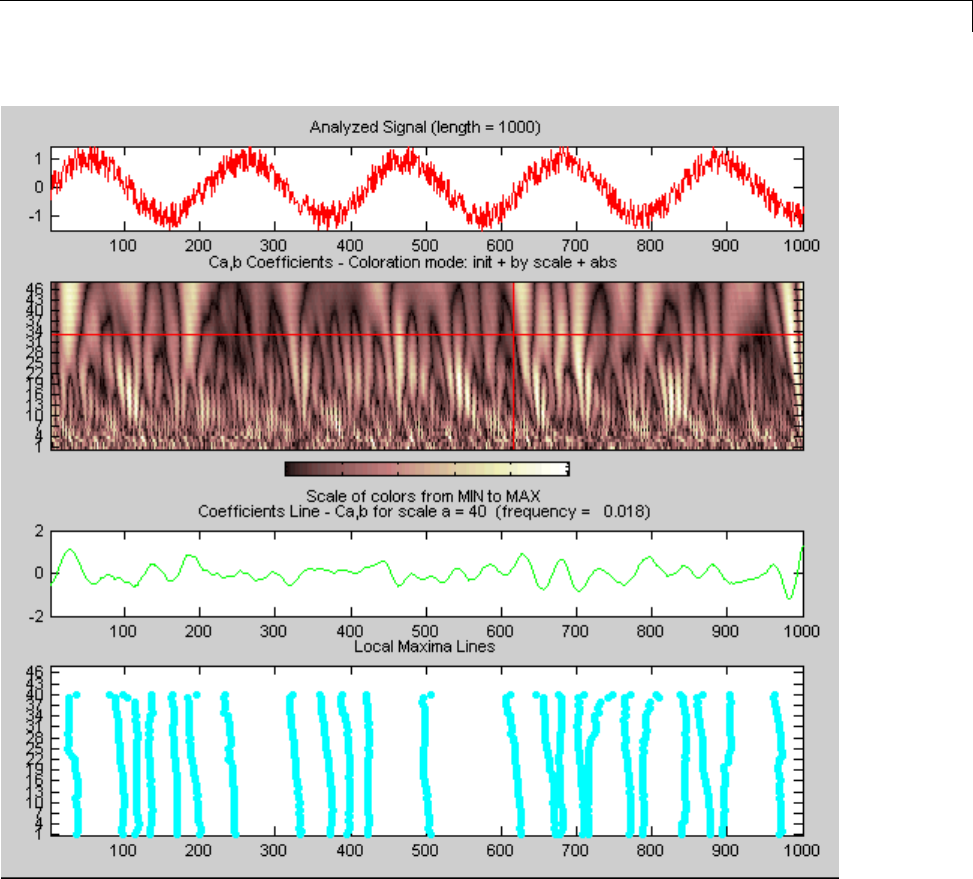This screenshot has height=879, width=973.
Task: Click the "1000" tick label under Local Maxima plot
Action: click(x=800, y=850)
